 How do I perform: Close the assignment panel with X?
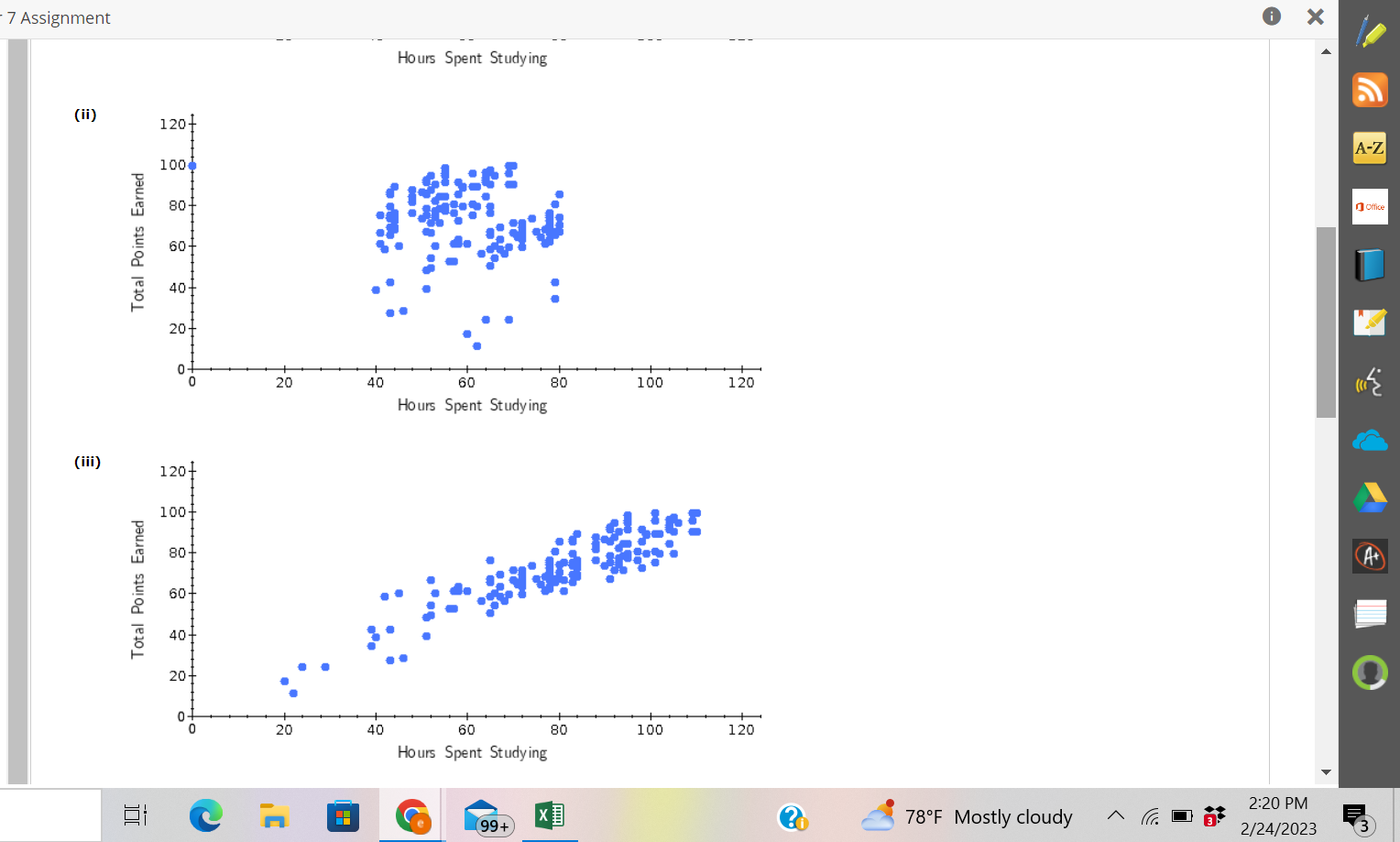click(x=1315, y=16)
